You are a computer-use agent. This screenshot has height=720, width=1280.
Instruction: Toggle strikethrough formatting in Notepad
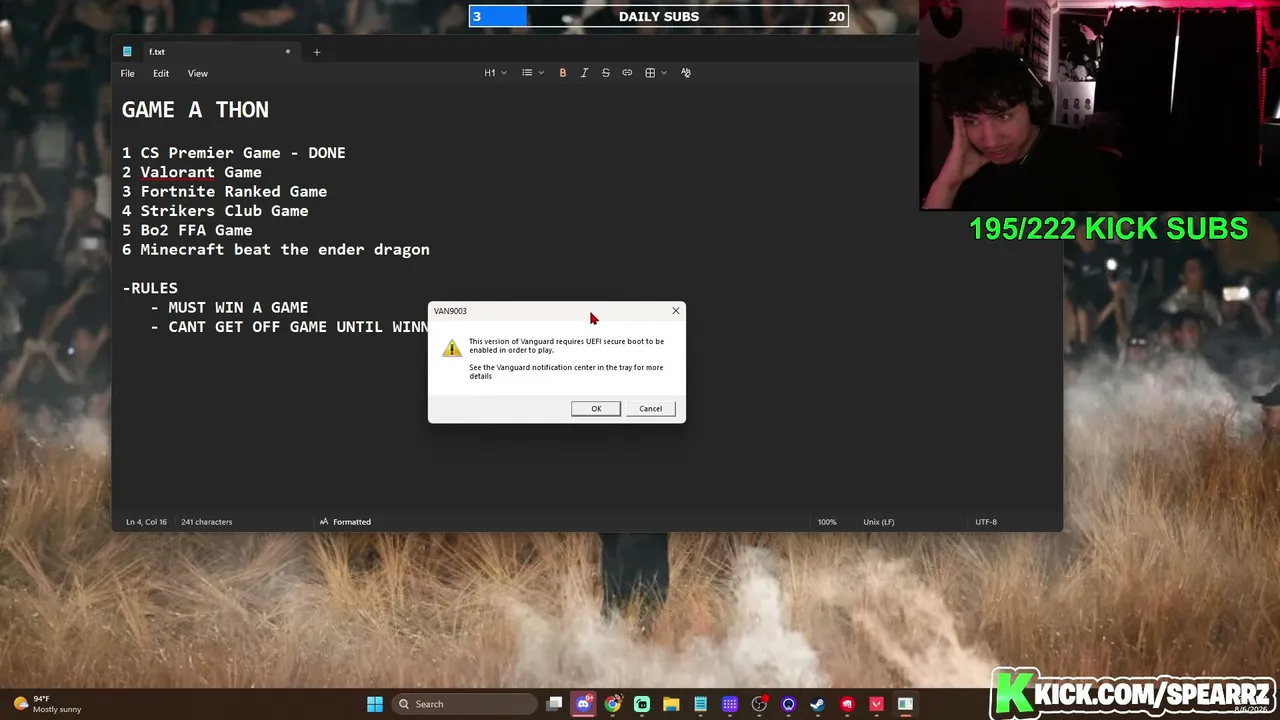(606, 73)
